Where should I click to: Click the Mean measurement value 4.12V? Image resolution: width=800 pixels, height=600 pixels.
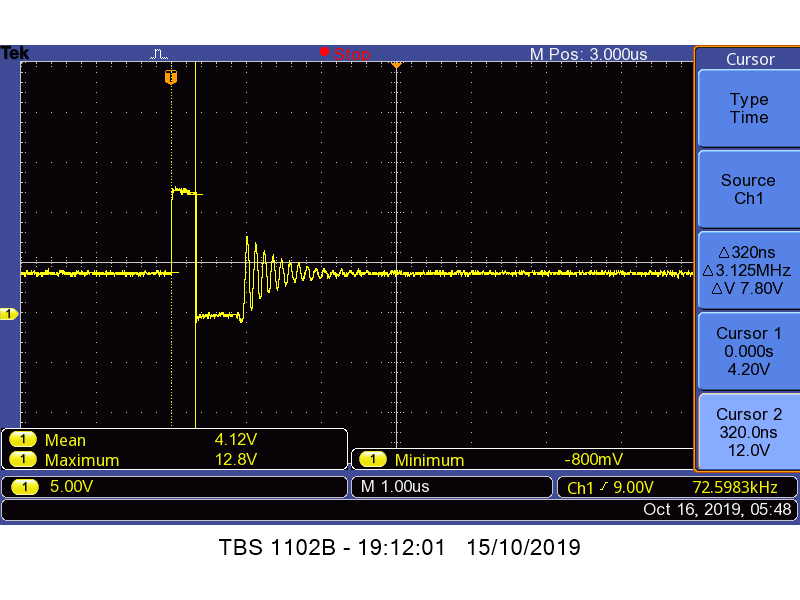(236, 439)
